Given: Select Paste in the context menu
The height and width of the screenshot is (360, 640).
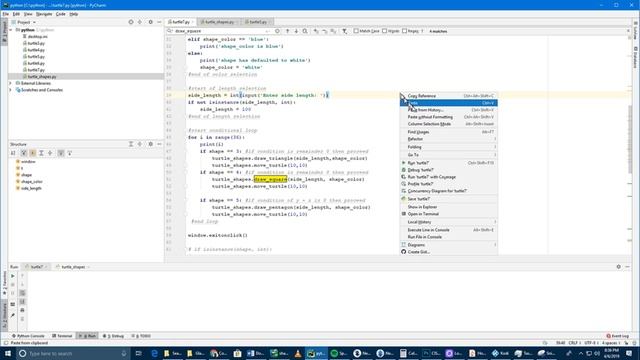Looking at the screenshot, I should click(x=449, y=103).
